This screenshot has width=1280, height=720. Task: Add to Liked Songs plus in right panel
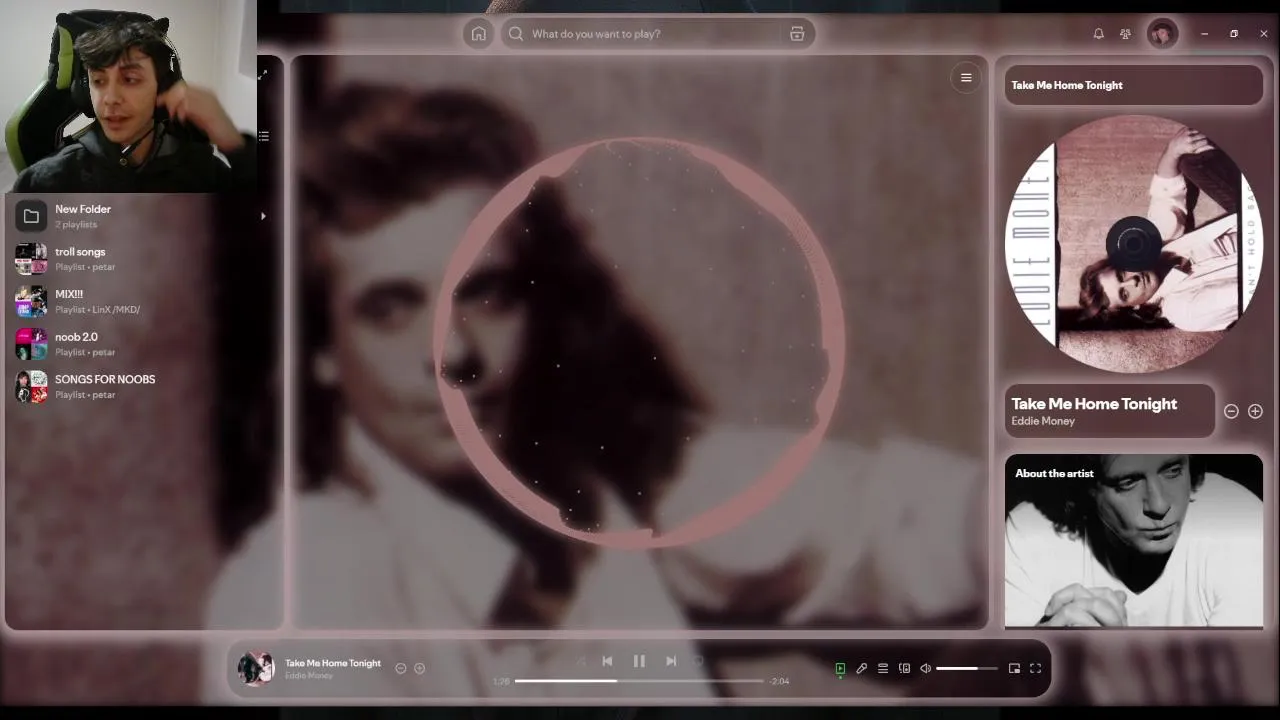click(1255, 411)
